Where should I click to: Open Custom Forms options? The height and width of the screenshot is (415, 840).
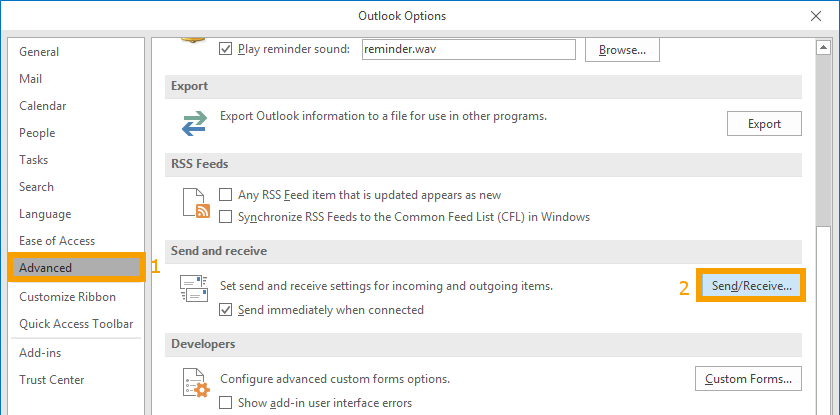(x=748, y=379)
